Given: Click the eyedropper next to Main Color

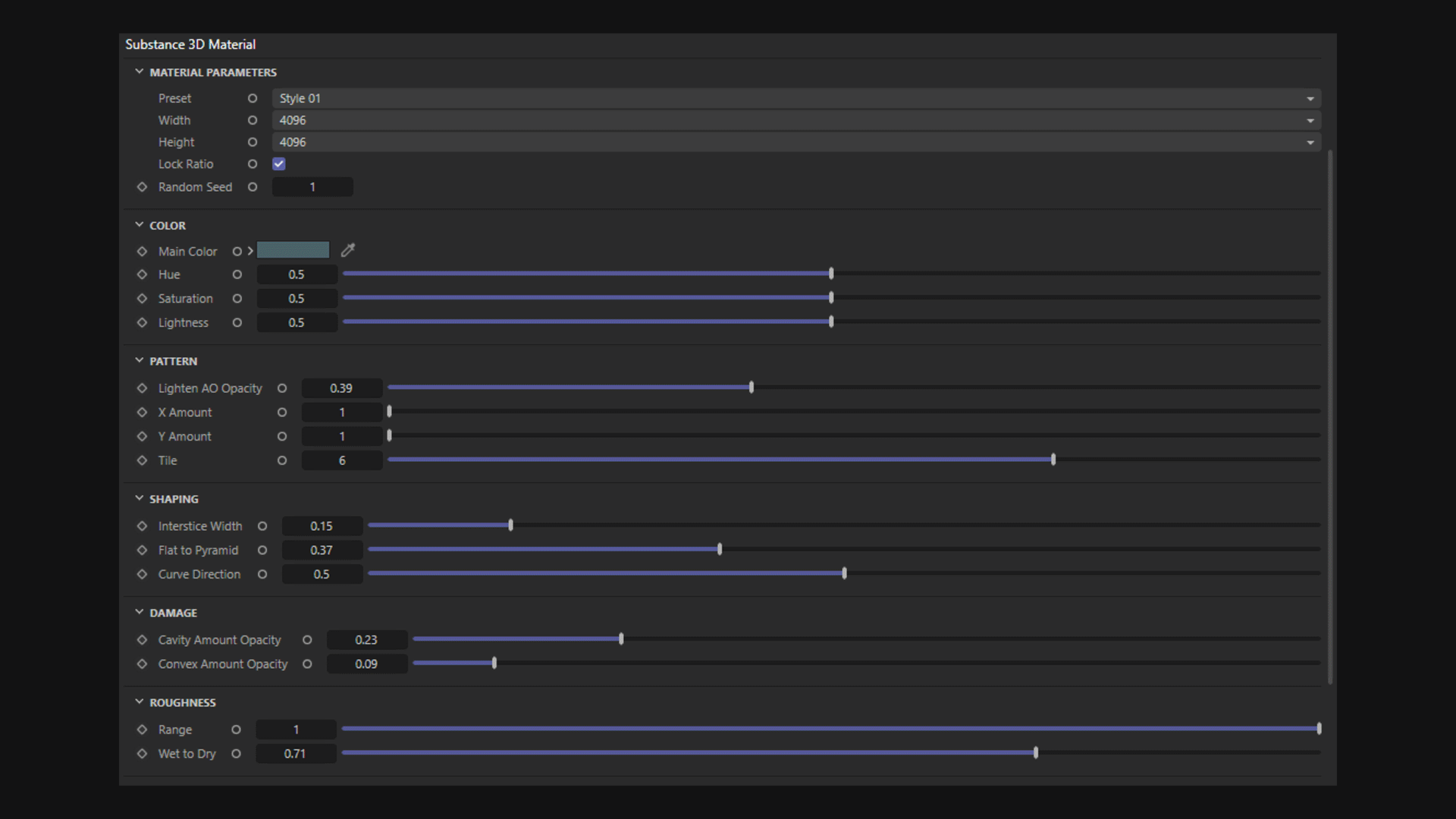Looking at the screenshot, I should click(x=348, y=250).
